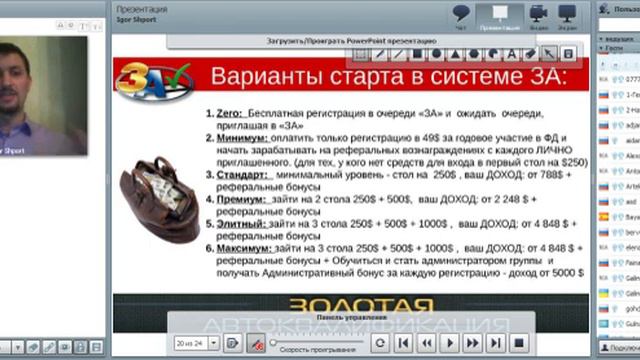The width and height of the screenshot is (640, 360).
Task: Click the underlined word Zero: on slide
Action: click(229, 113)
